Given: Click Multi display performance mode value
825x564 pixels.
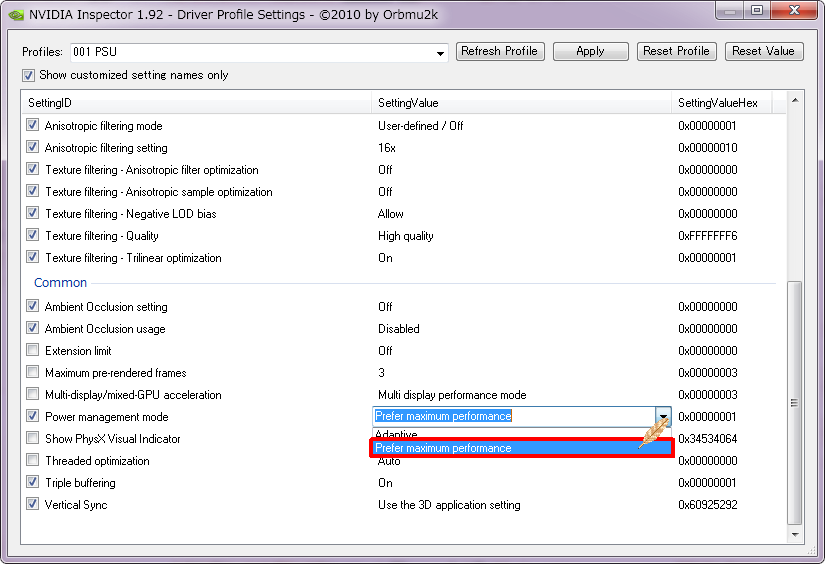Looking at the screenshot, I should pos(452,395).
